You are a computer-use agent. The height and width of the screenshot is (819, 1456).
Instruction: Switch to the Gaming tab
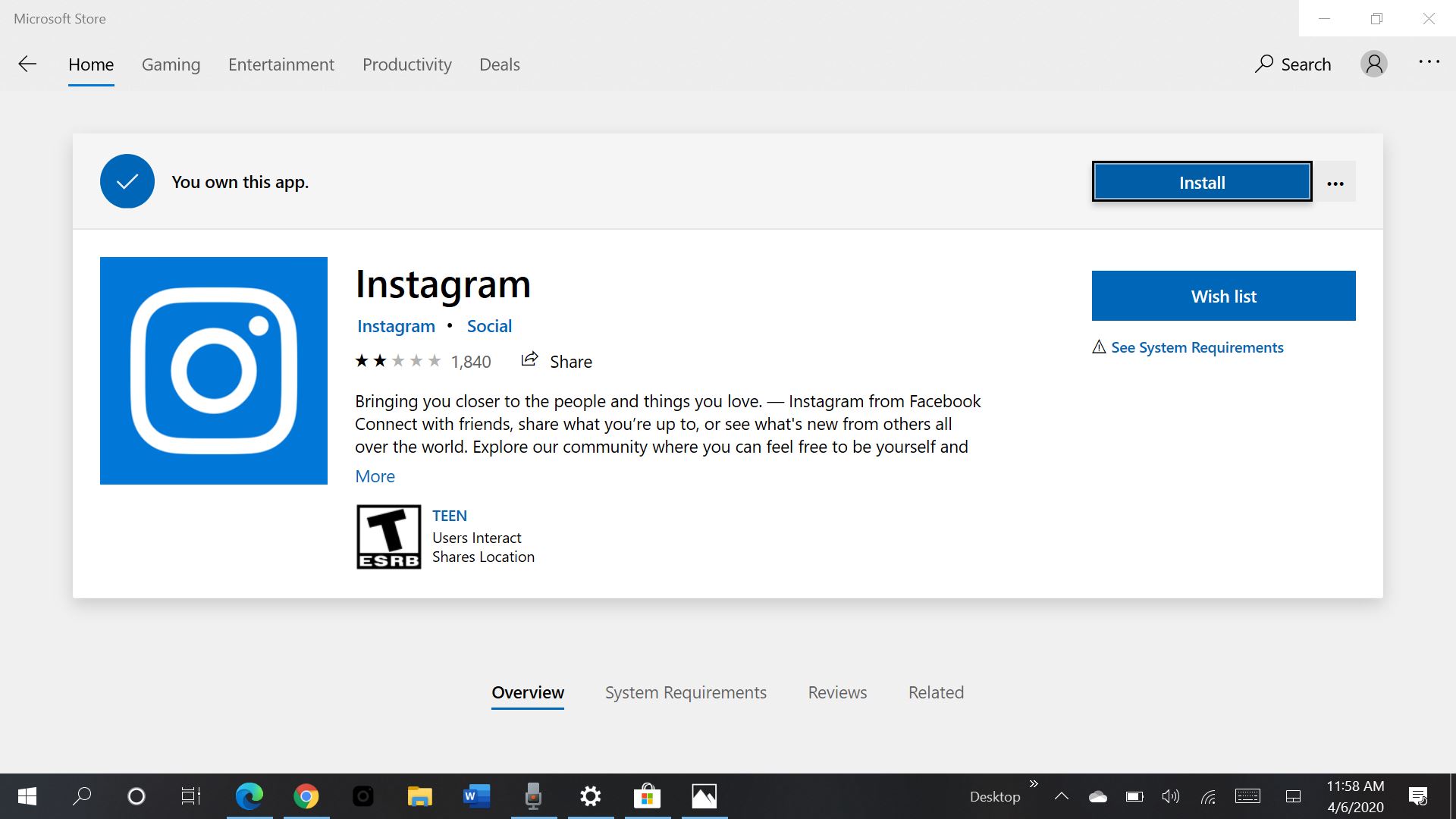(x=171, y=64)
